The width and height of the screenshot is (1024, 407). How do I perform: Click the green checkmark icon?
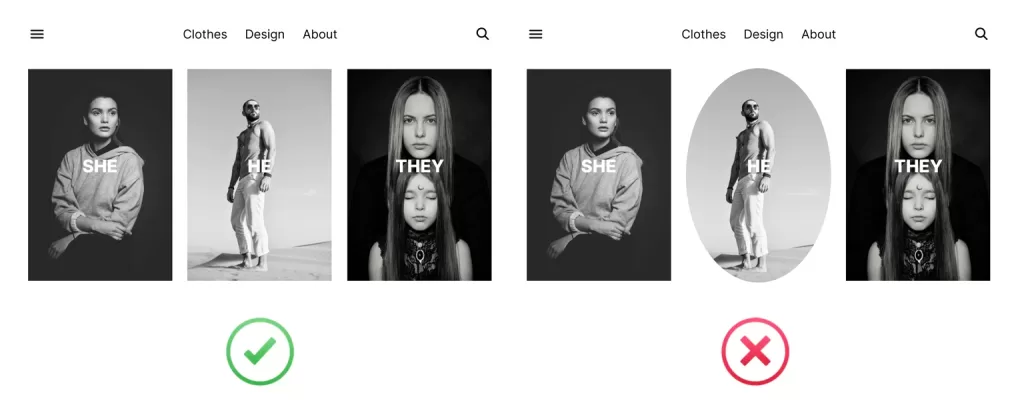(x=260, y=351)
